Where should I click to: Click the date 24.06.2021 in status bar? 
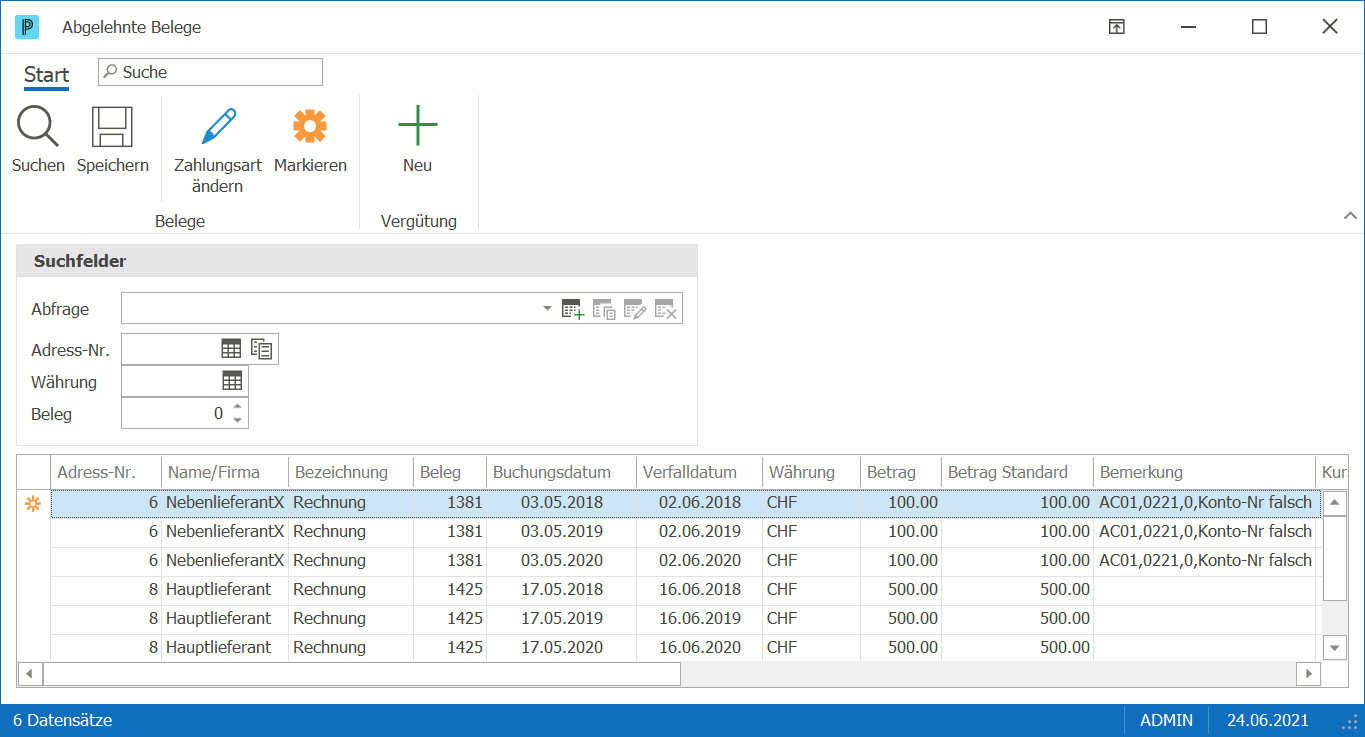(1267, 720)
